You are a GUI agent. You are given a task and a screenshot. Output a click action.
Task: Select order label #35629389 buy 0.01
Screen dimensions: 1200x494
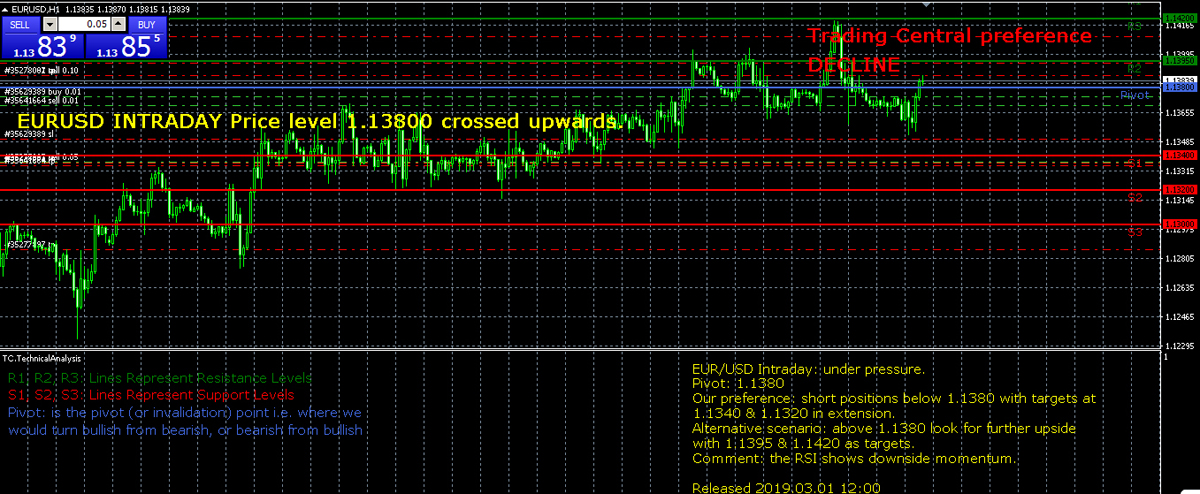(x=44, y=91)
